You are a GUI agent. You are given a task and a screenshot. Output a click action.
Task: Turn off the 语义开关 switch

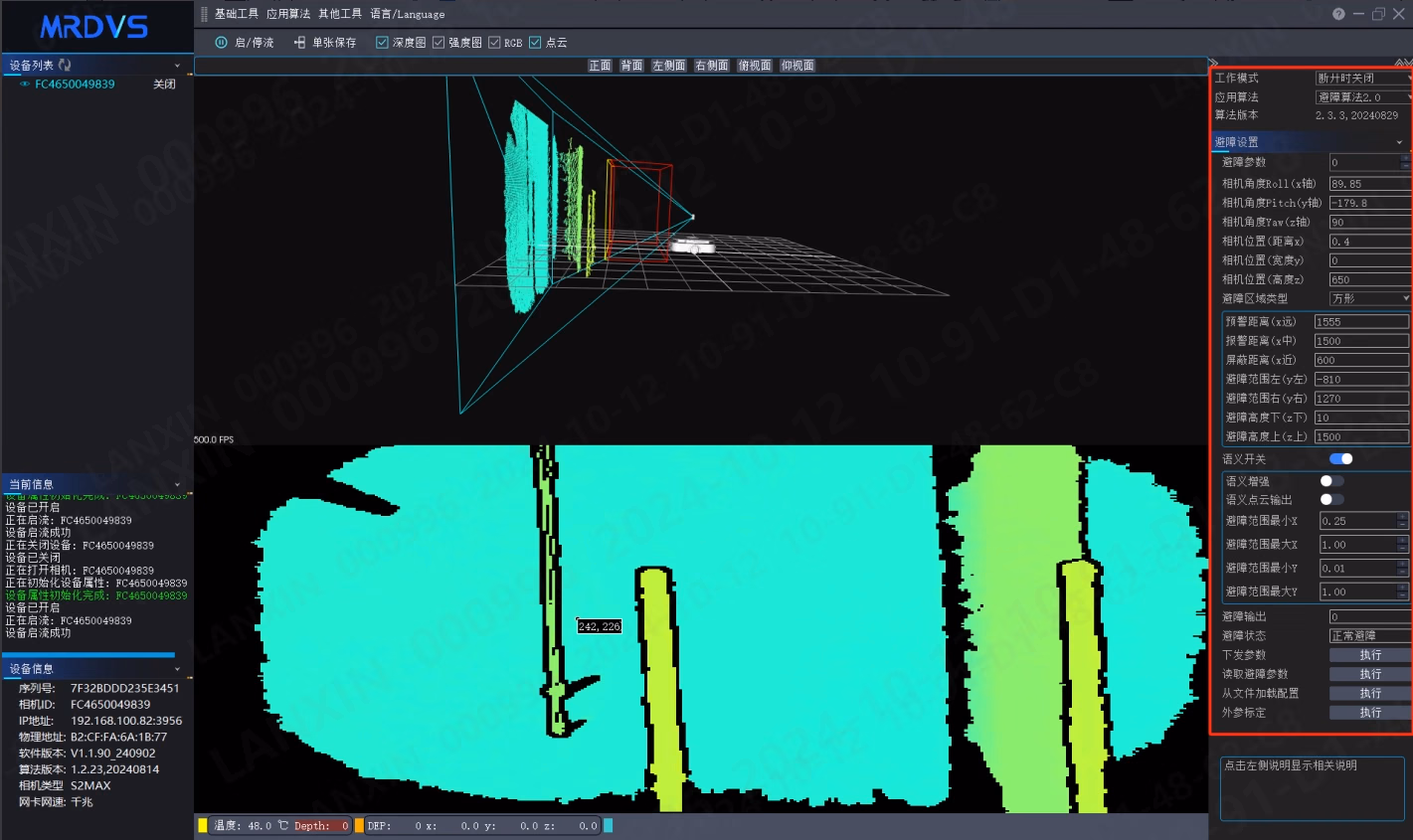pyautogui.click(x=1341, y=459)
